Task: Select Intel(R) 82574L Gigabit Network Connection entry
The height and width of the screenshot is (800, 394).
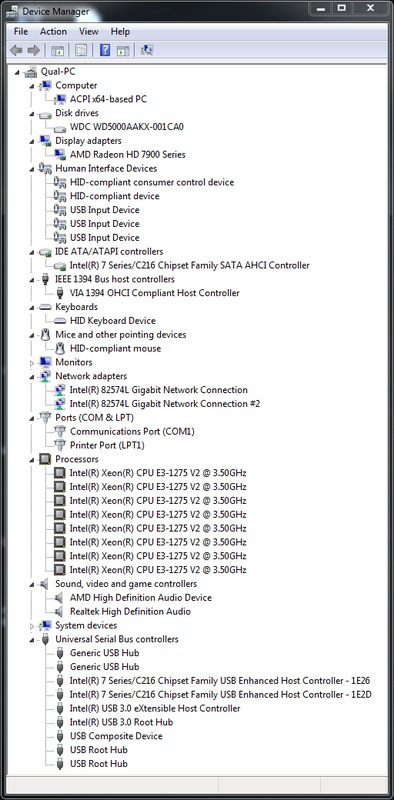Action: [x=159, y=390]
